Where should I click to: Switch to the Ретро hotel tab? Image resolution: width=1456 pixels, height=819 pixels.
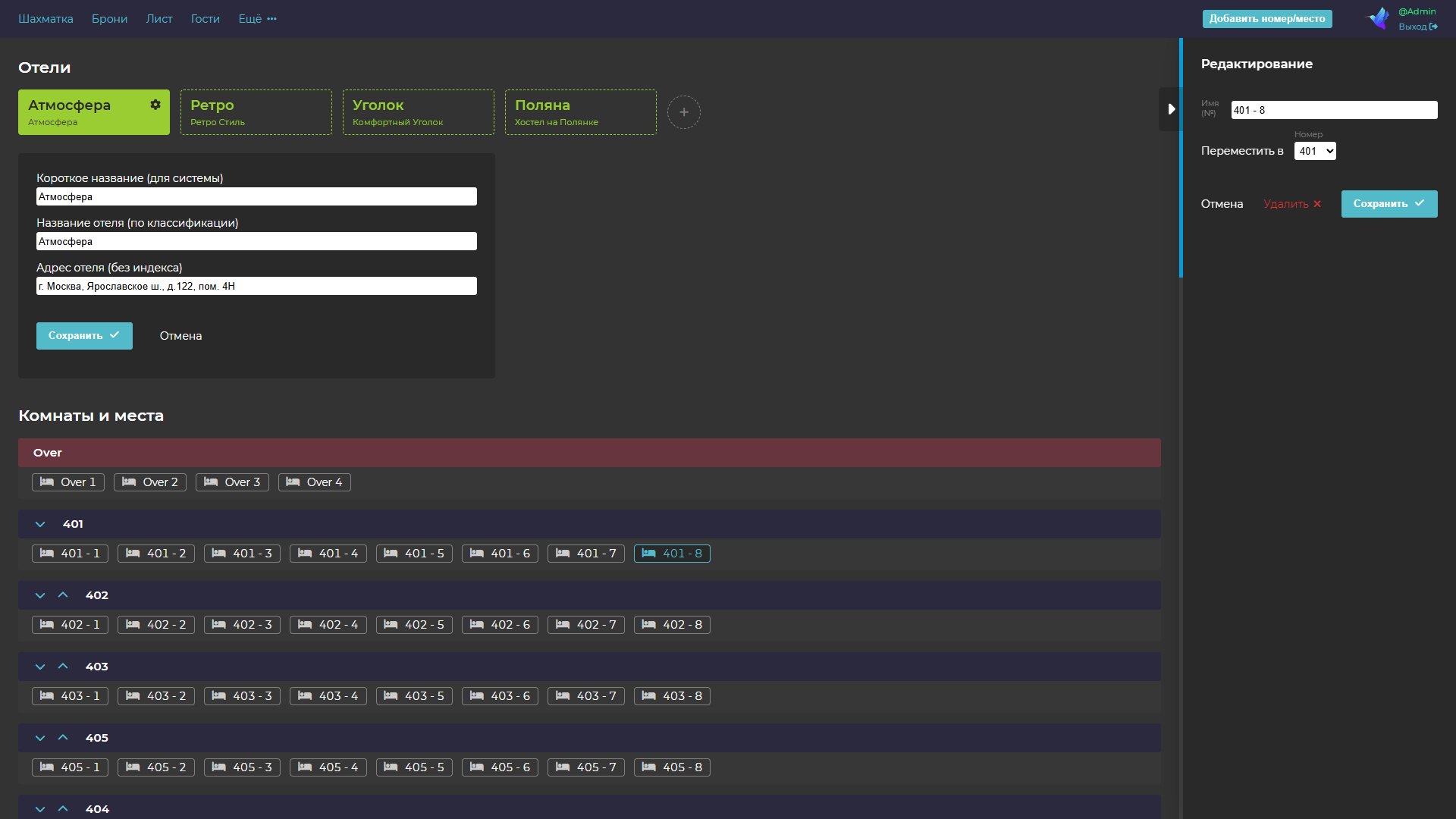click(x=256, y=112)
